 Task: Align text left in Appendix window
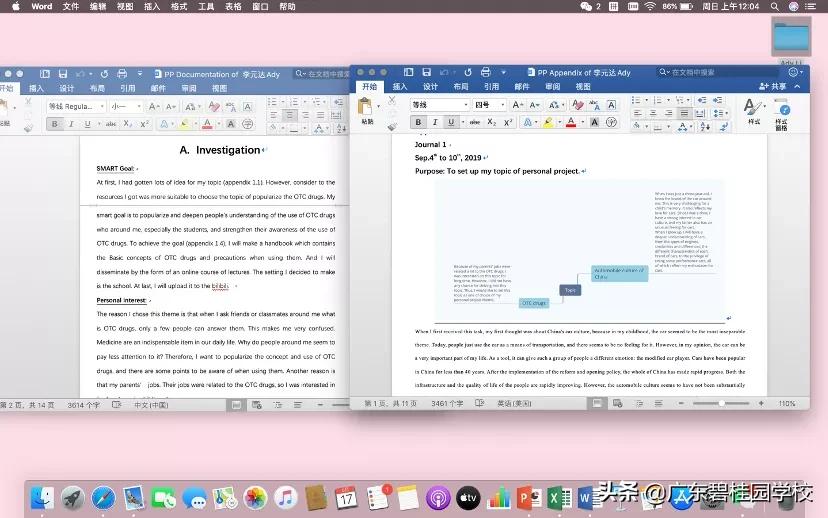[637, 113]
